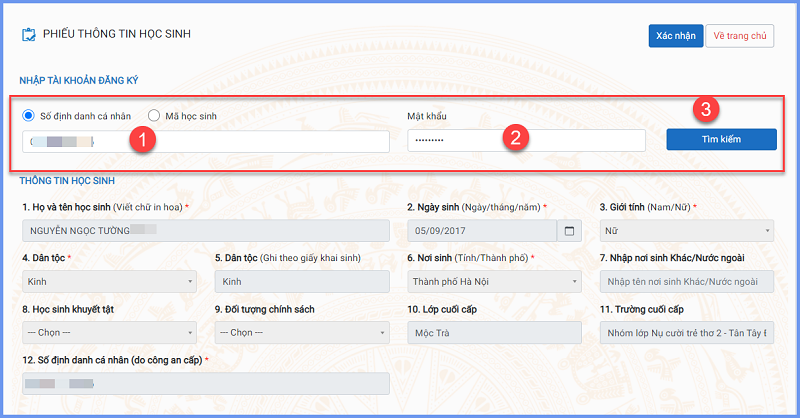Open the Học sinh khuyết tật dropdown
Image resolution: width=800 pixels, height=418 pixels.
pyautogui.click(x=108, y=333)
